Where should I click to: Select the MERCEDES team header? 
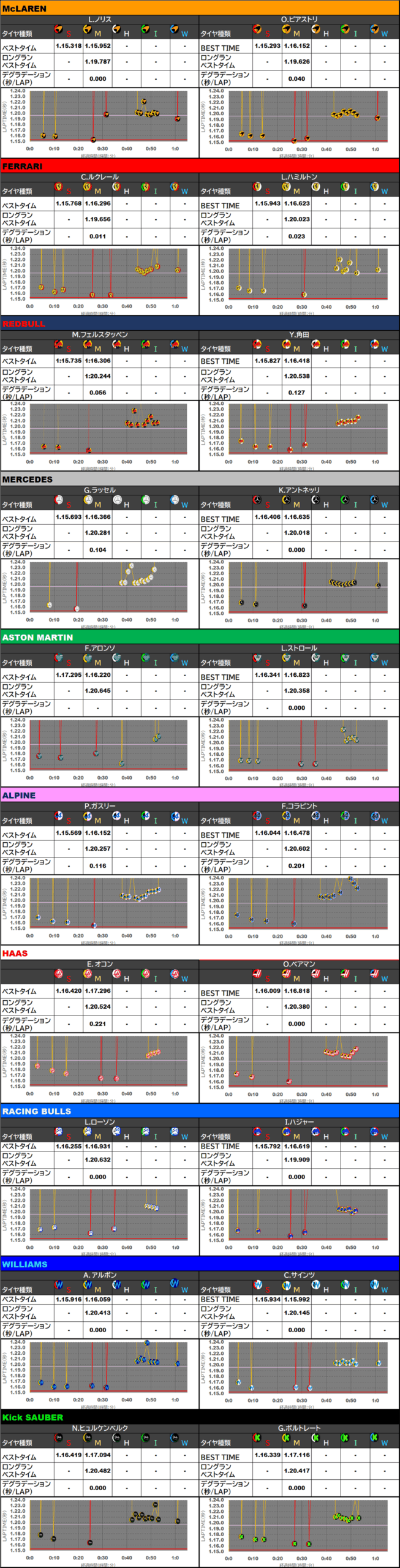(200, 479)
